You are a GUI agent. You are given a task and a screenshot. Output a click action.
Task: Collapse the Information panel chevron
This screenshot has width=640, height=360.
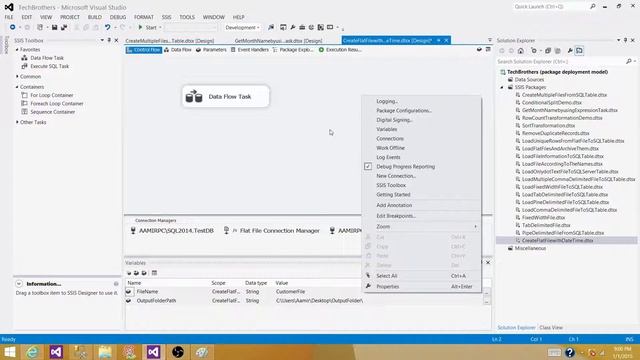(x=19, y=284)
